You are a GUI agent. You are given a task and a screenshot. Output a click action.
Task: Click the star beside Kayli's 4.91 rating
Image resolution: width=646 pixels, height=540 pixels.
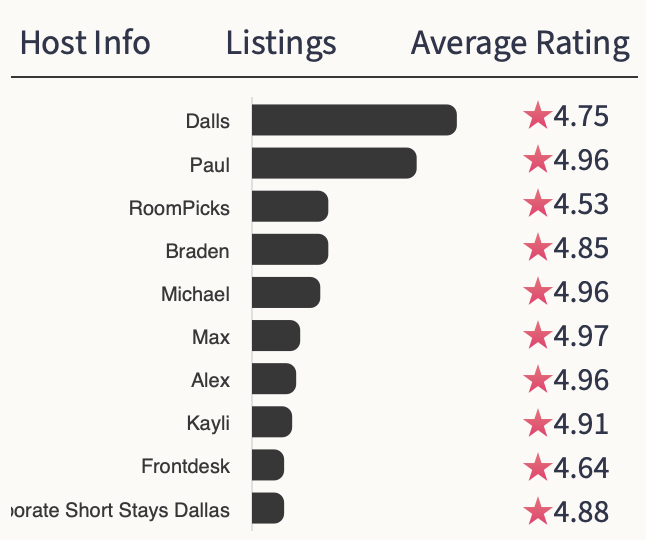[537, 423]
